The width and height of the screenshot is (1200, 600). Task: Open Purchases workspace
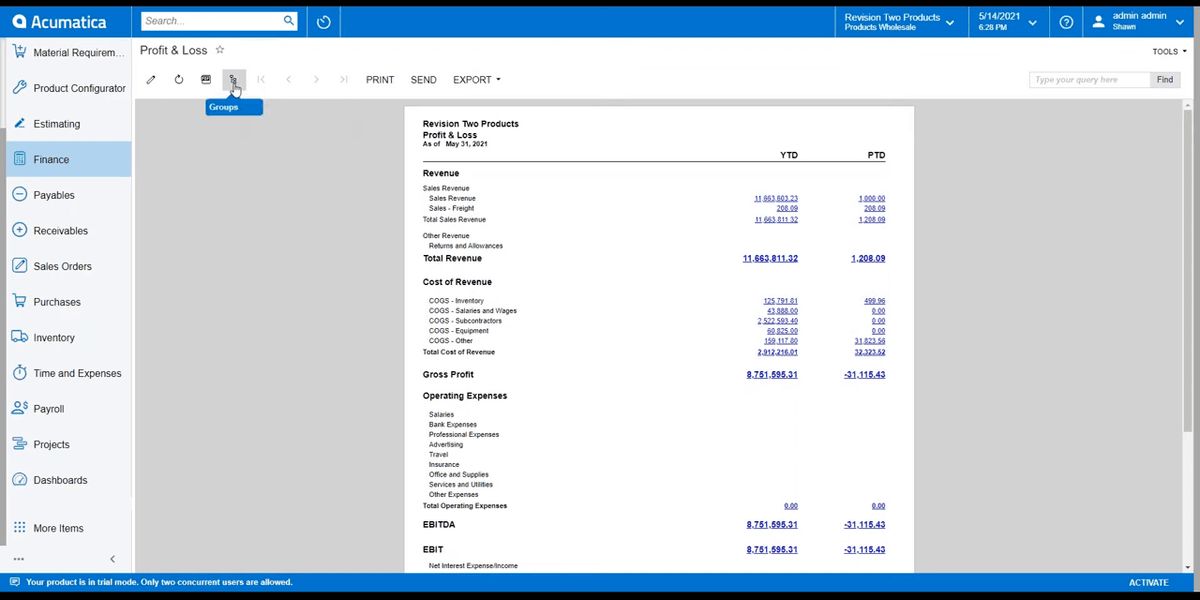pyautogui.click(x=65, y=302)
